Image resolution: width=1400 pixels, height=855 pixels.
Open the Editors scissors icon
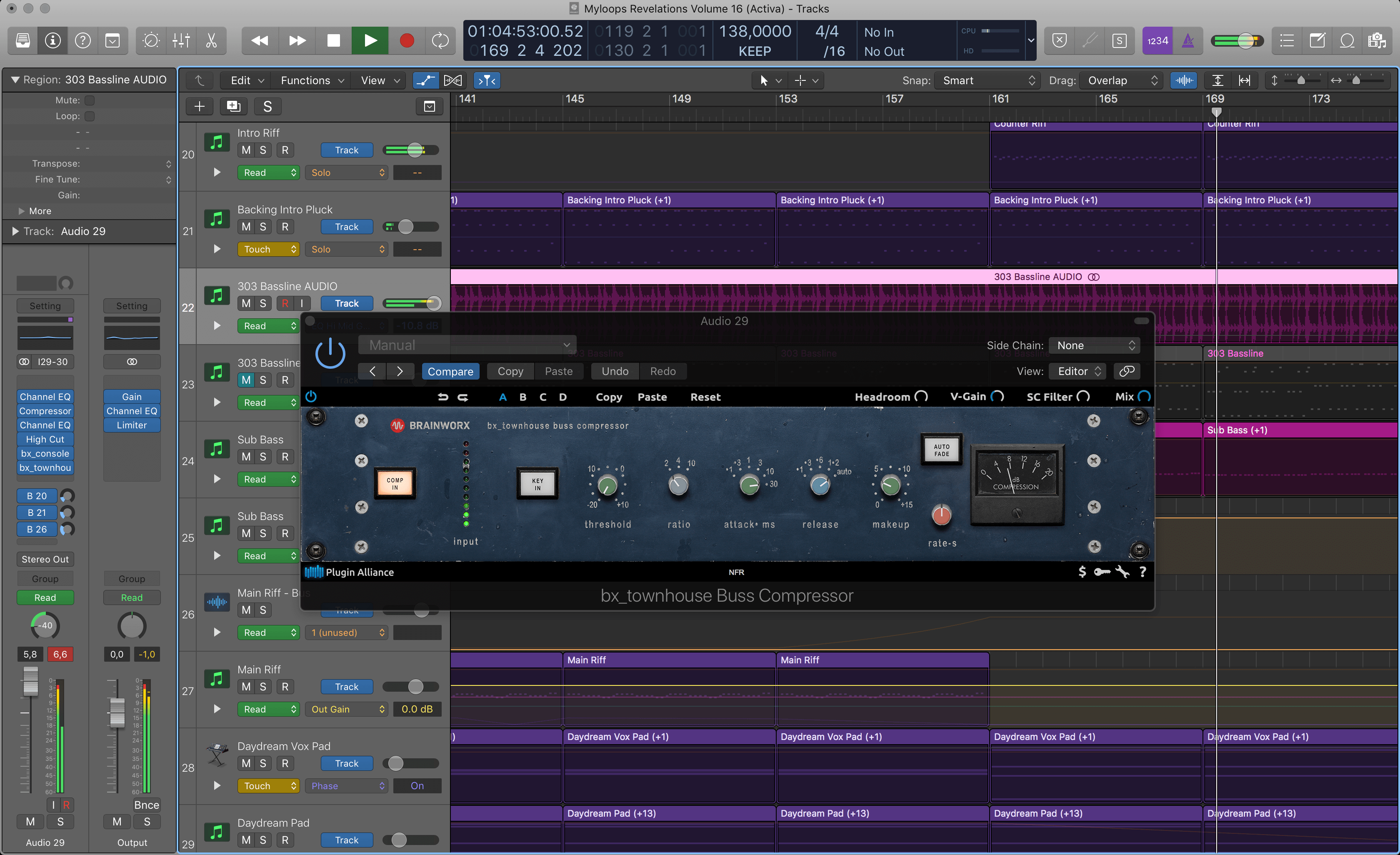[211, 40]
